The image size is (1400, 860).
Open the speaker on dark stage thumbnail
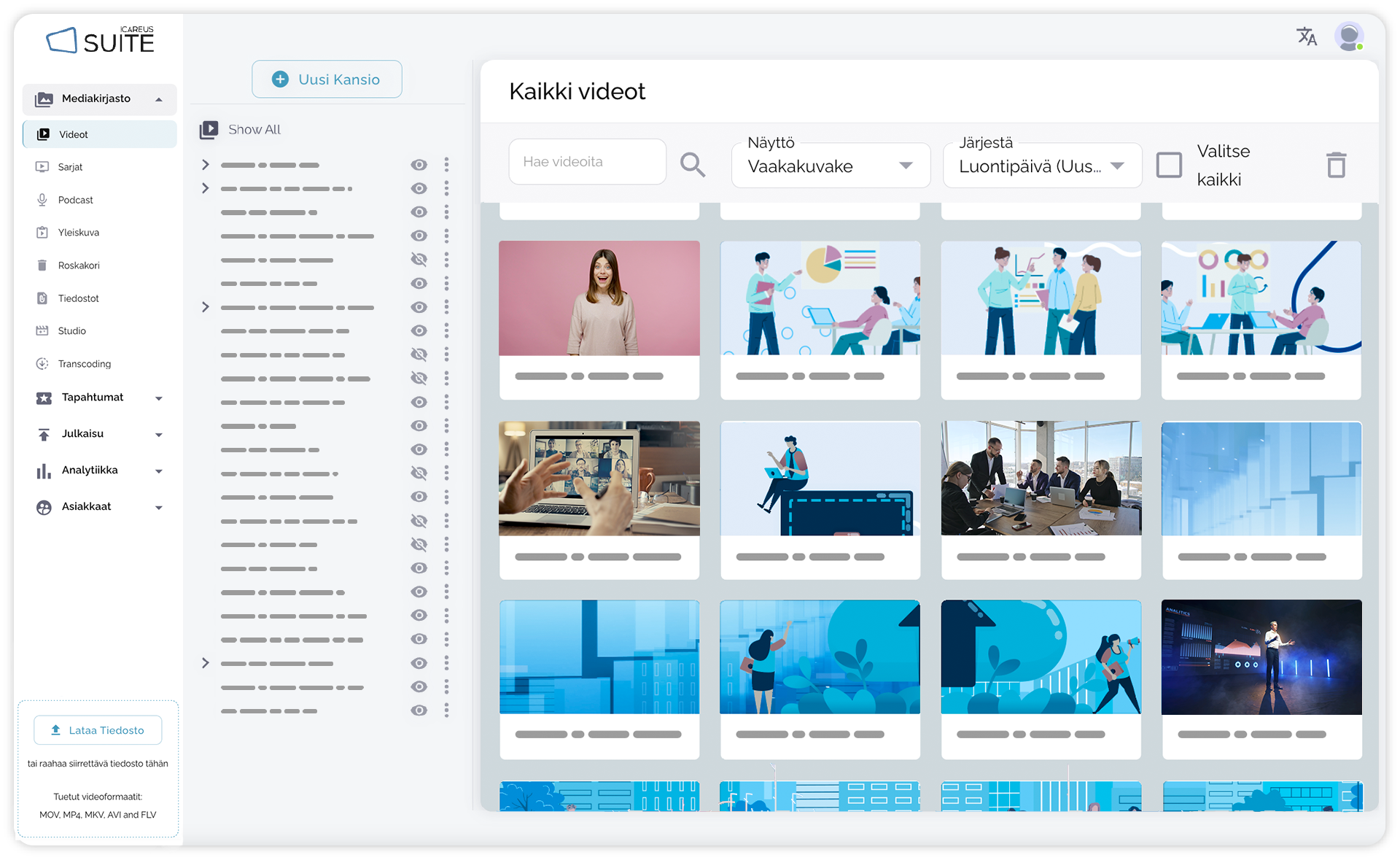1261,657
